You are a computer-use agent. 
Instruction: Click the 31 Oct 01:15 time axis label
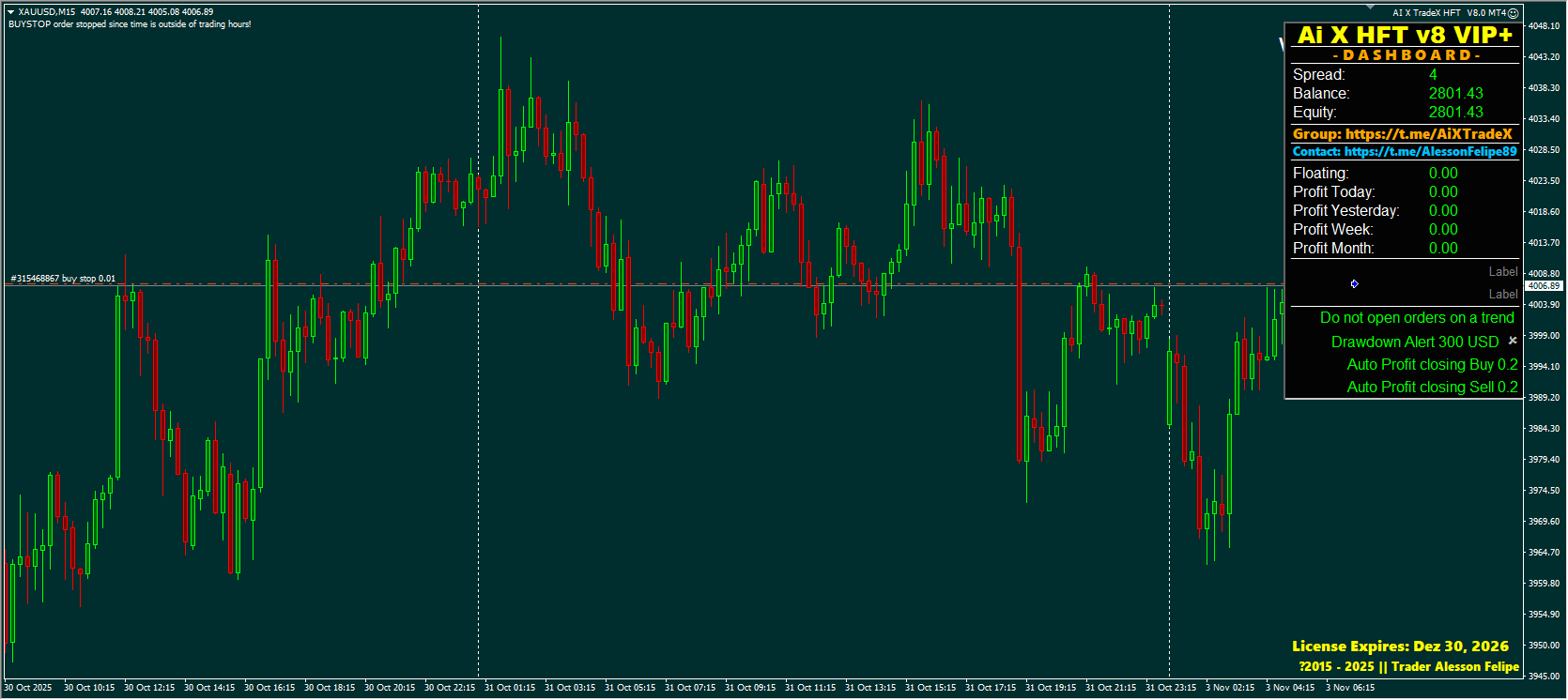click(510, 688)
